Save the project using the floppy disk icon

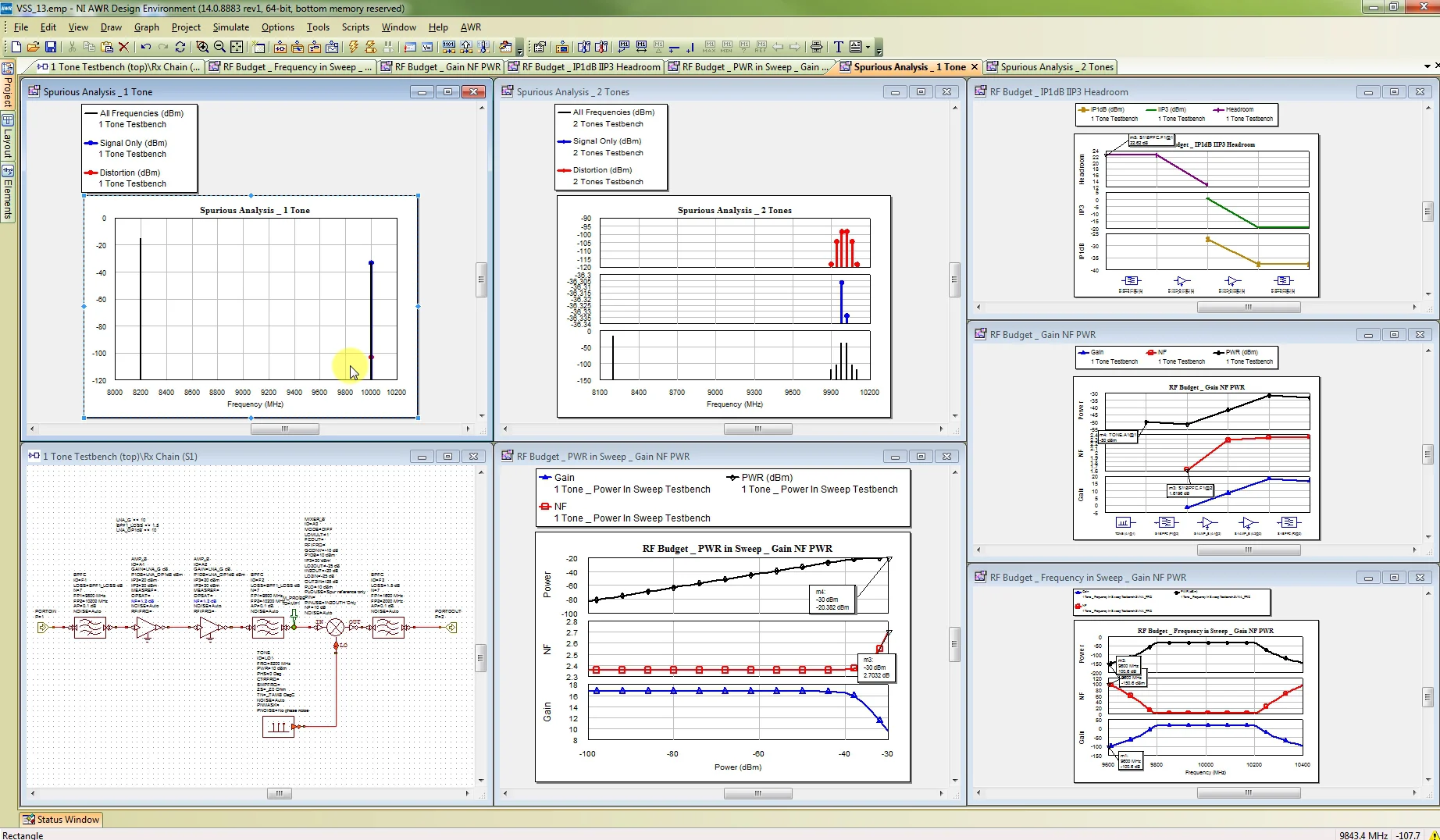coord(51,47)
